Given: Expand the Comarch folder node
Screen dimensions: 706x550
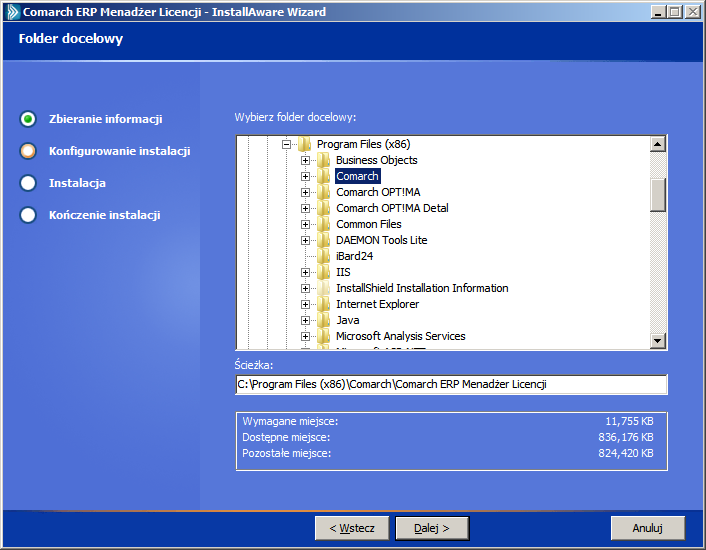Looking at the screenshot, I should pos(305,176).
